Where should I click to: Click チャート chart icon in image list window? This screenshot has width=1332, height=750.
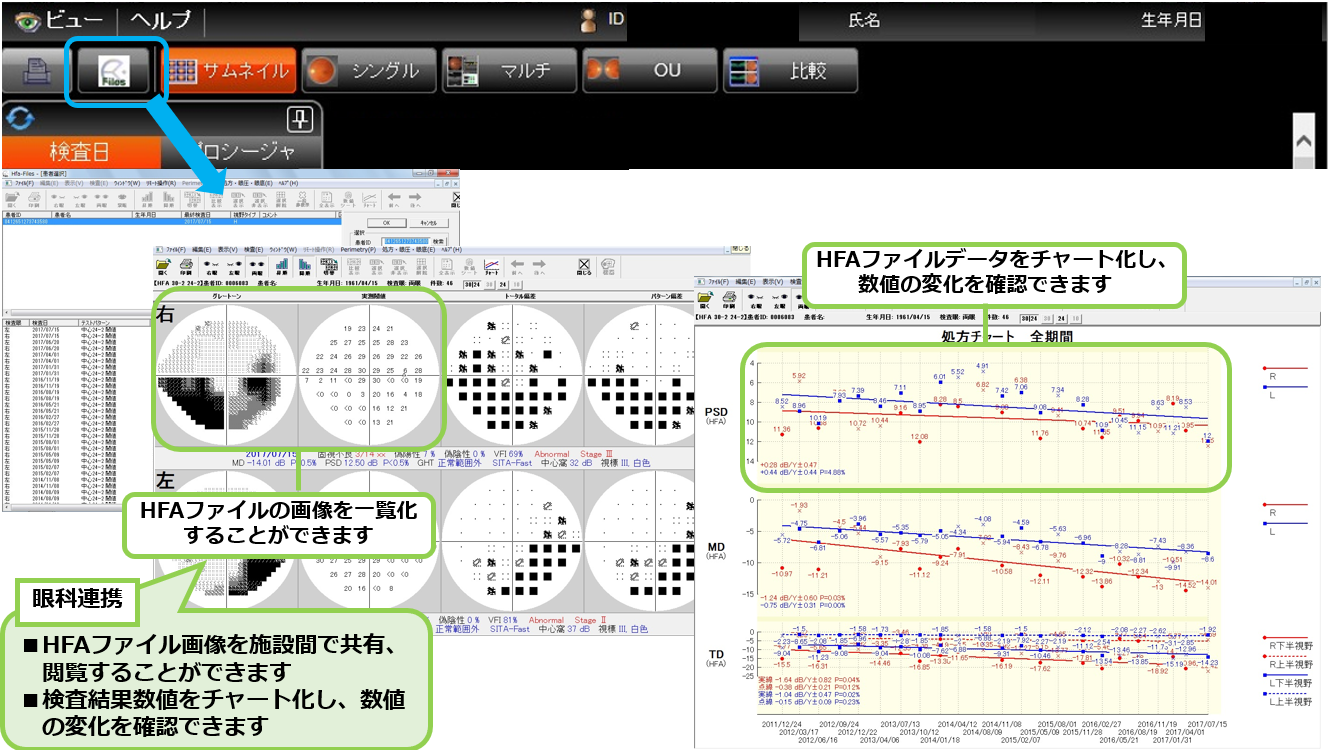click(x=491, y=266)
